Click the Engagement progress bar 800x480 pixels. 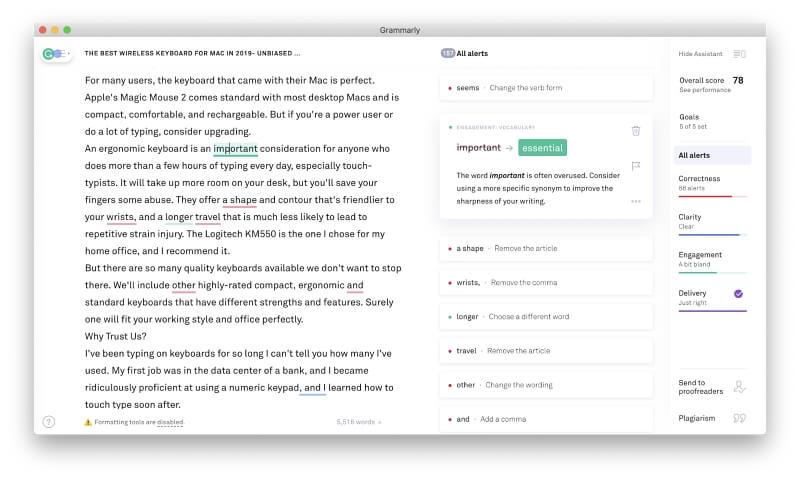(x=712, y=273)
